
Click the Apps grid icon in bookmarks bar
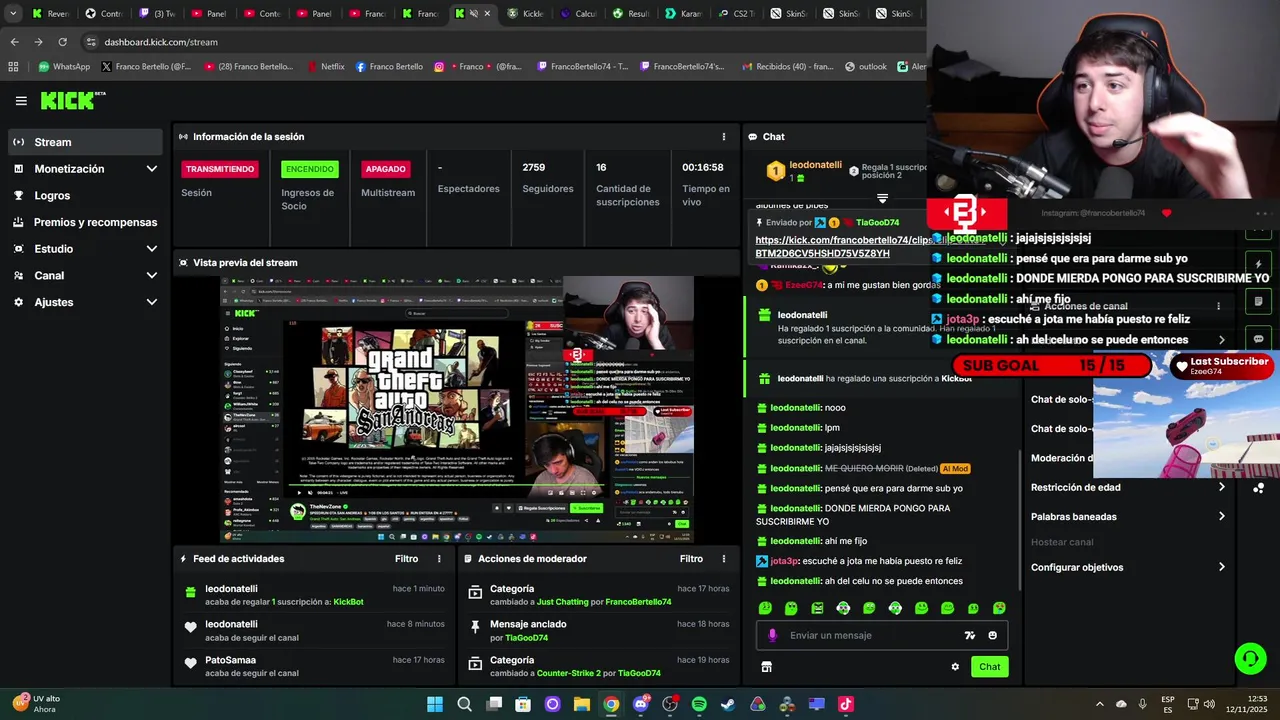(13, 67)
